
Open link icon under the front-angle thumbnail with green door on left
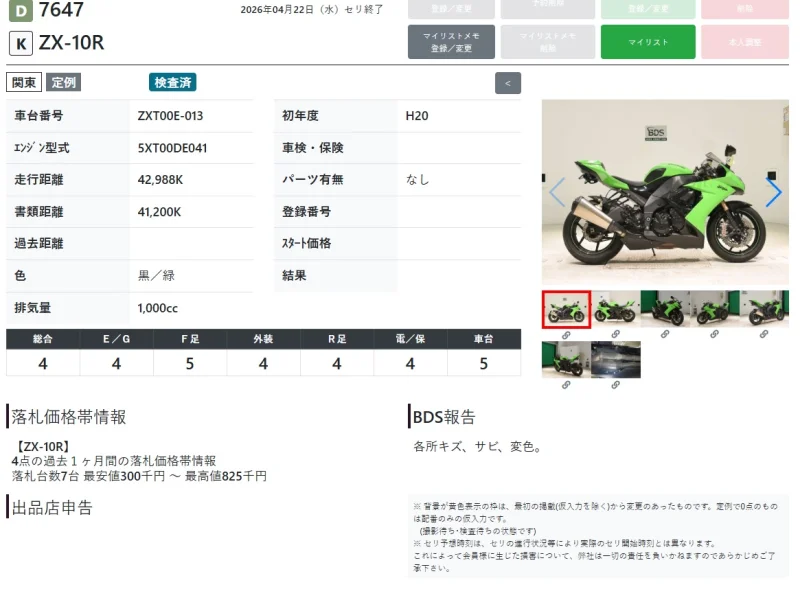click(665, 334)
